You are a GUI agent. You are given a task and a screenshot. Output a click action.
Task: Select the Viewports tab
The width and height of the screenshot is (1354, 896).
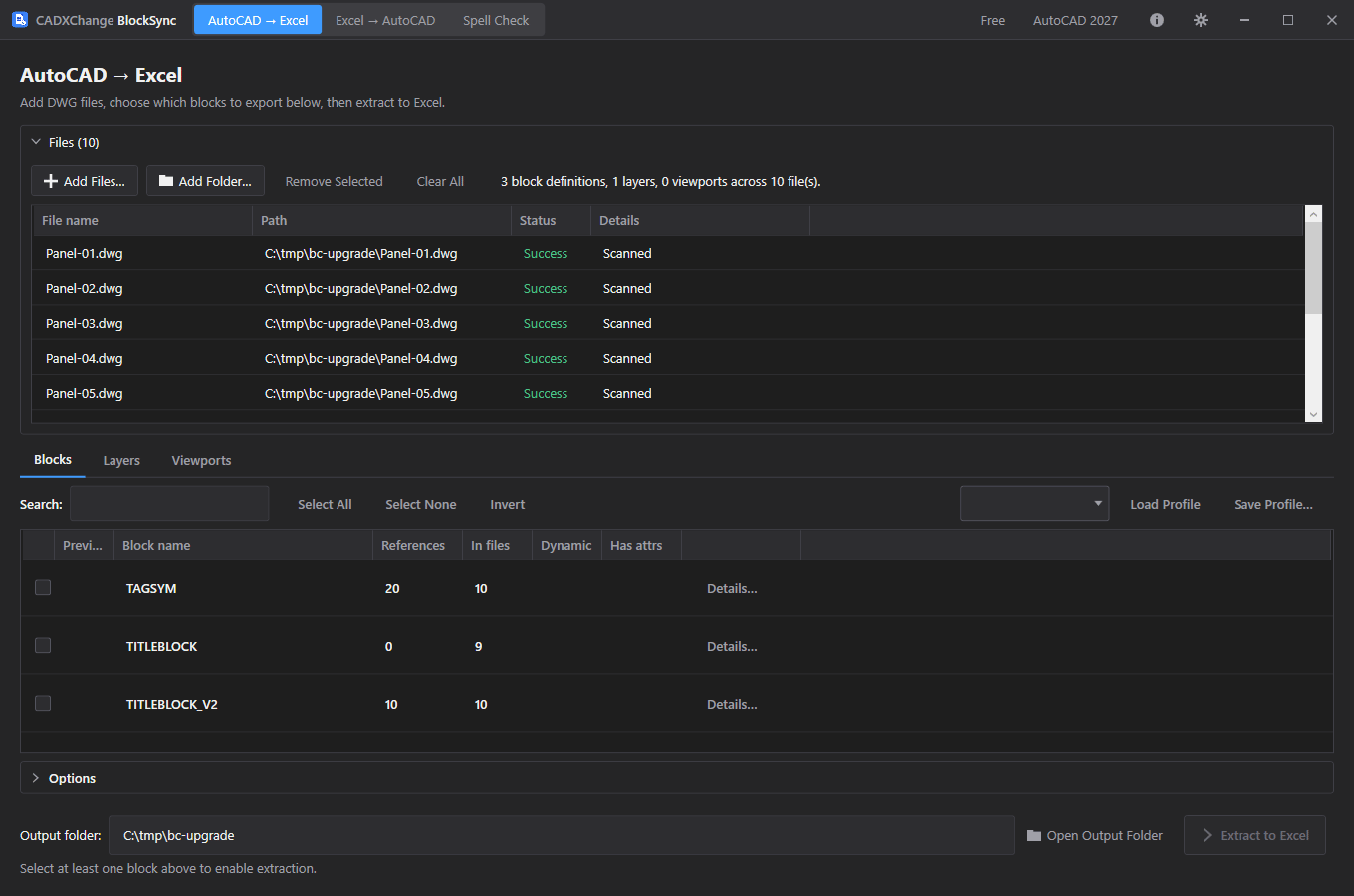(x=201, y=461)
